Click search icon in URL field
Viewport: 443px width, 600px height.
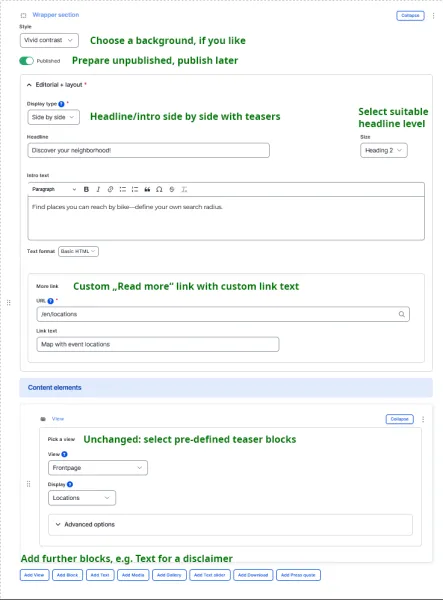[x=402, y=314]
